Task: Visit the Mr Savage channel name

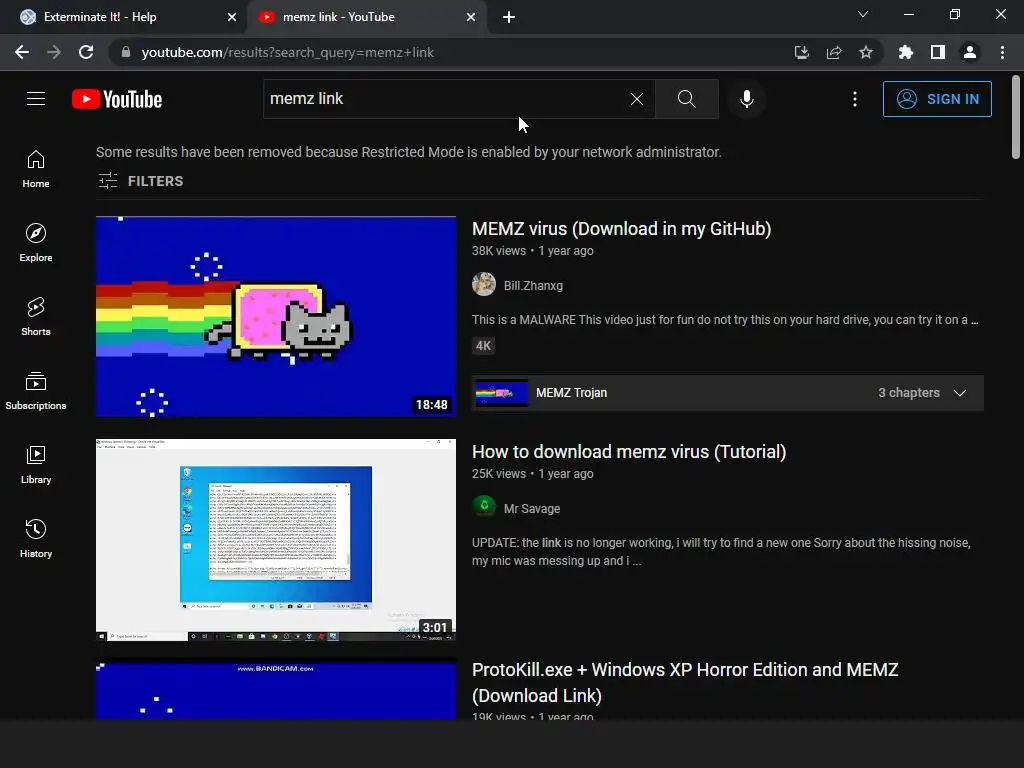Action: point(532,509)
